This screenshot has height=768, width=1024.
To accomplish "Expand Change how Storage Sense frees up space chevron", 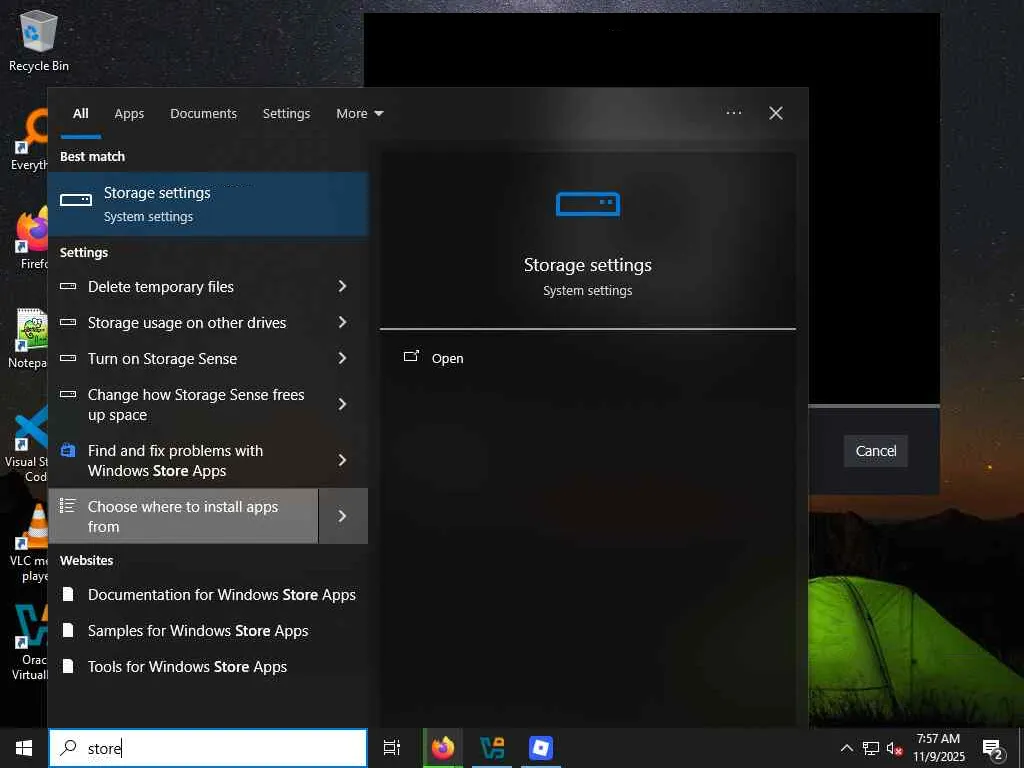I will click(x=342, y=404).
